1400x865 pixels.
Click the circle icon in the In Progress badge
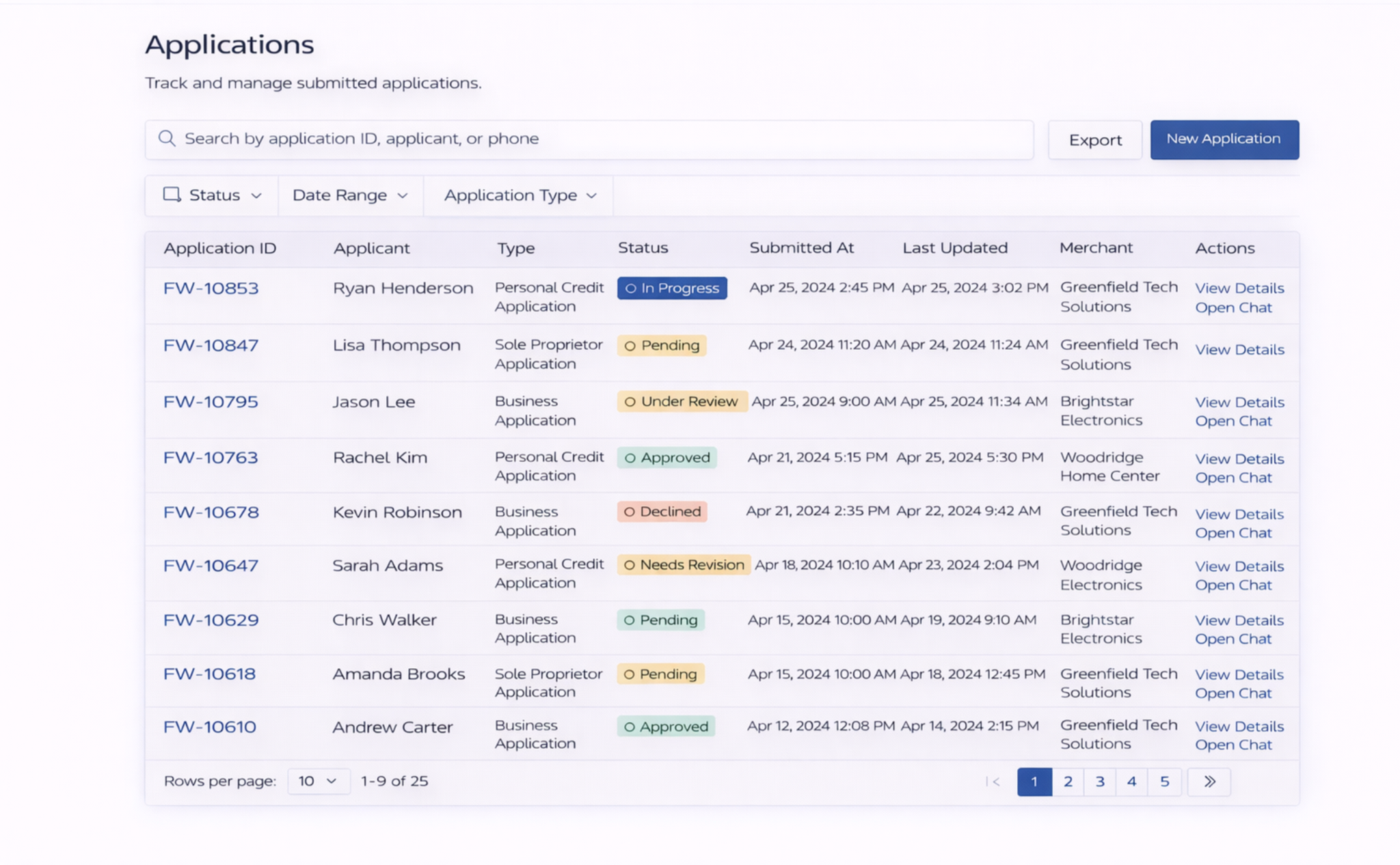(x=630, y=288)
